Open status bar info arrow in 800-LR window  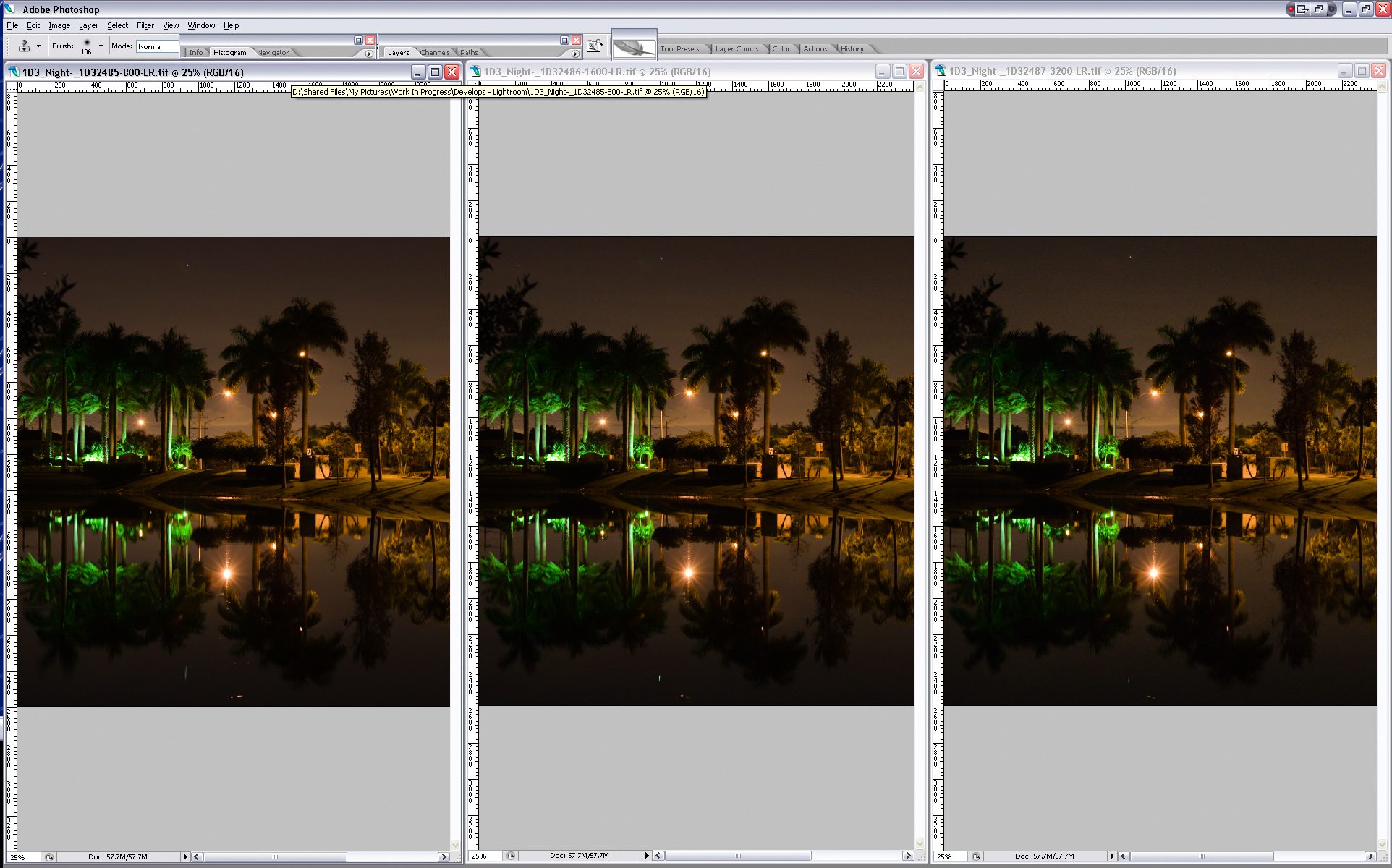point(185,857)
